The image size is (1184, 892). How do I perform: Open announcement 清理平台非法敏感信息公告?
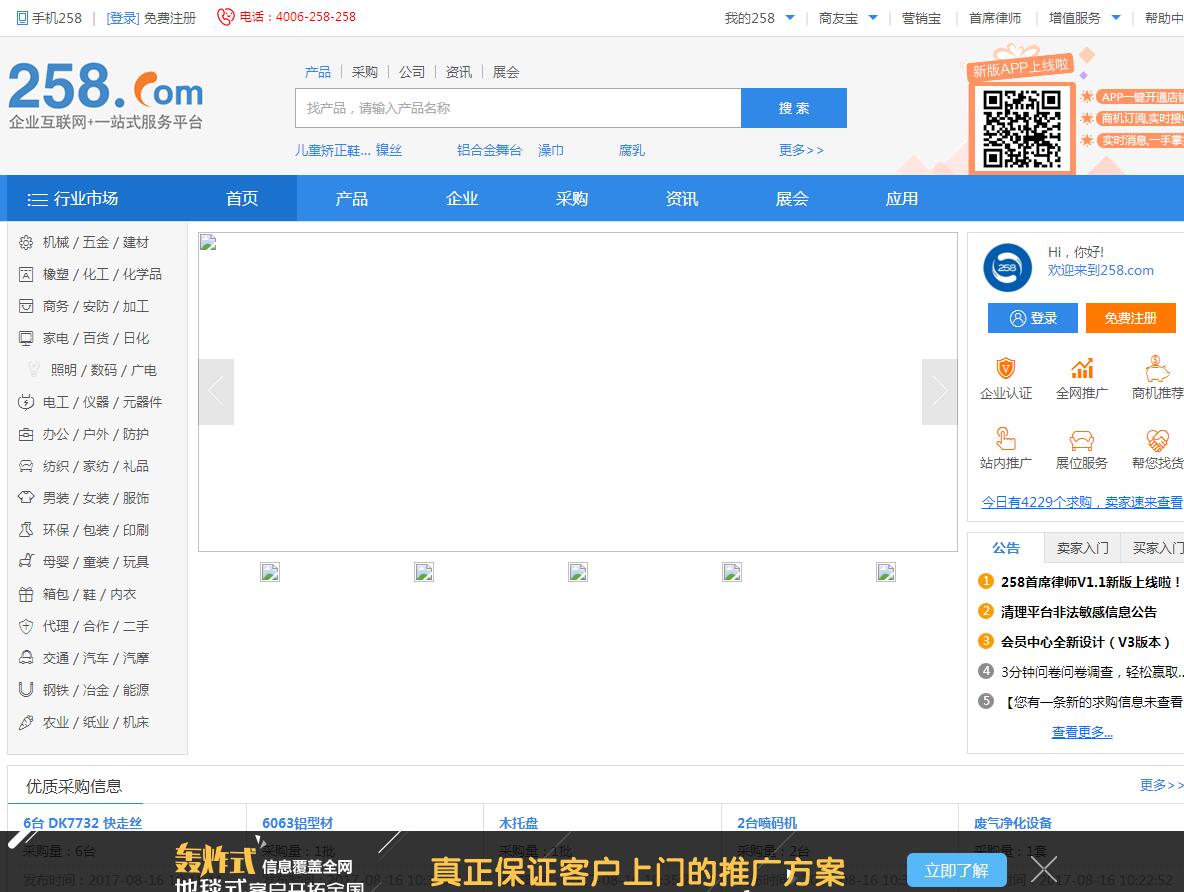[1078, 612]
